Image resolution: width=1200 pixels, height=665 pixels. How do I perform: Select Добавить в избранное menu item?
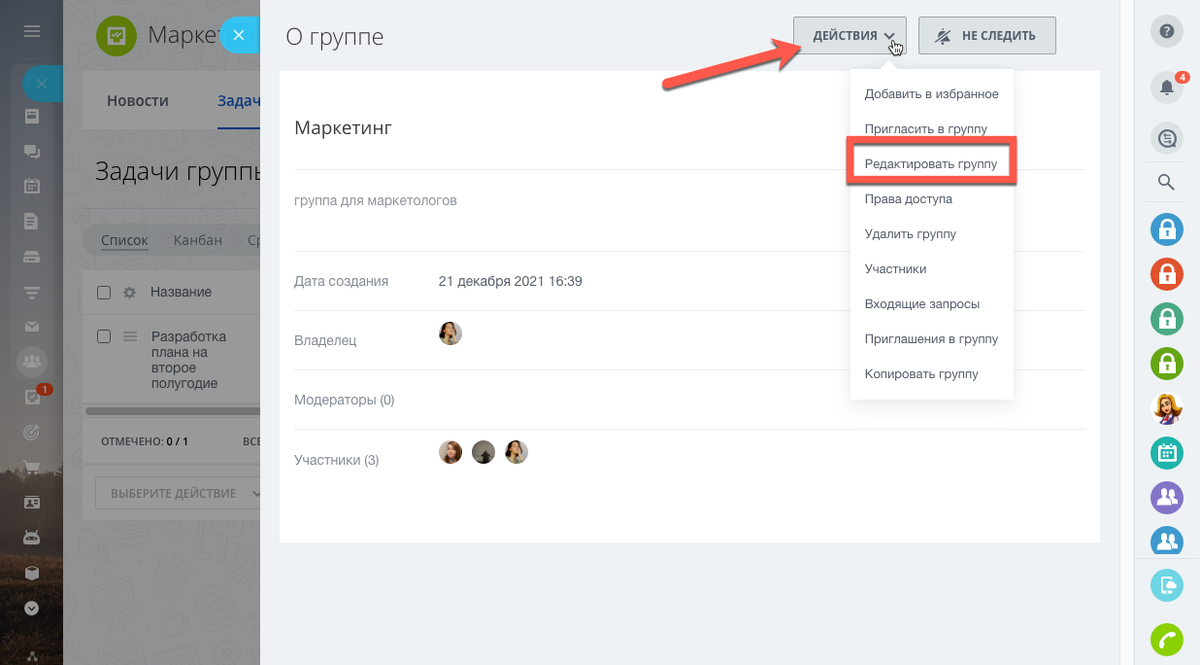[931, 94]
